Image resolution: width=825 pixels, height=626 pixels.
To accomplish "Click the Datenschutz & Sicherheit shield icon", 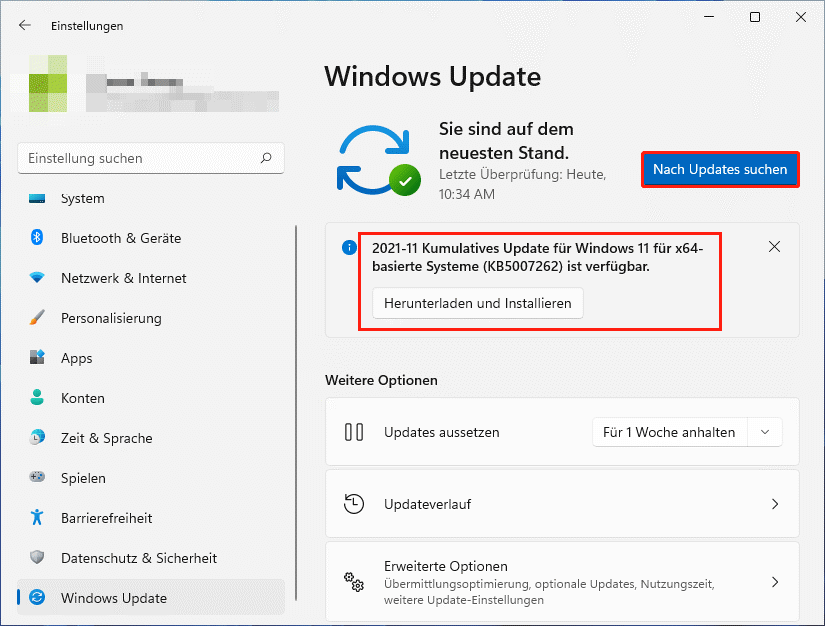I will 37,558.
